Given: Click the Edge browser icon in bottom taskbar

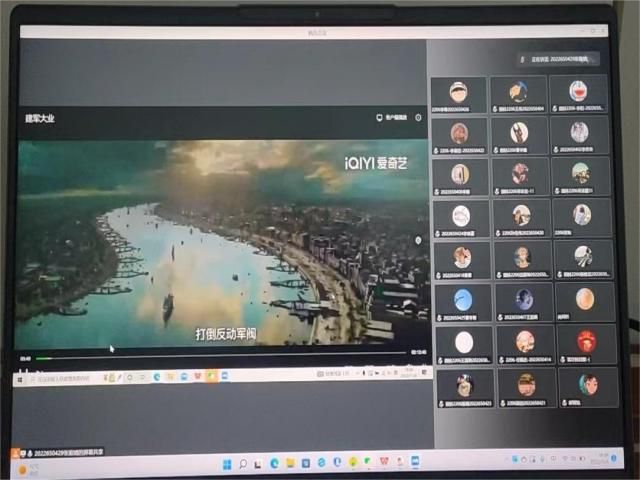Looking at the screenshot, I should pyautogui.click(x=274, y=463).
